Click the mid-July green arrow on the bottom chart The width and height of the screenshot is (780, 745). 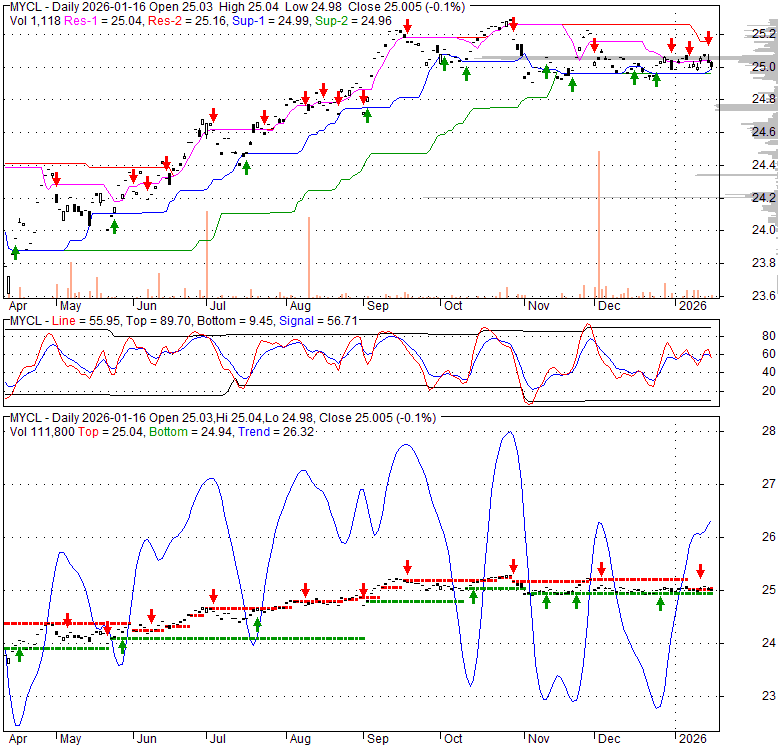pyautogui.click(x=257, y=626)
